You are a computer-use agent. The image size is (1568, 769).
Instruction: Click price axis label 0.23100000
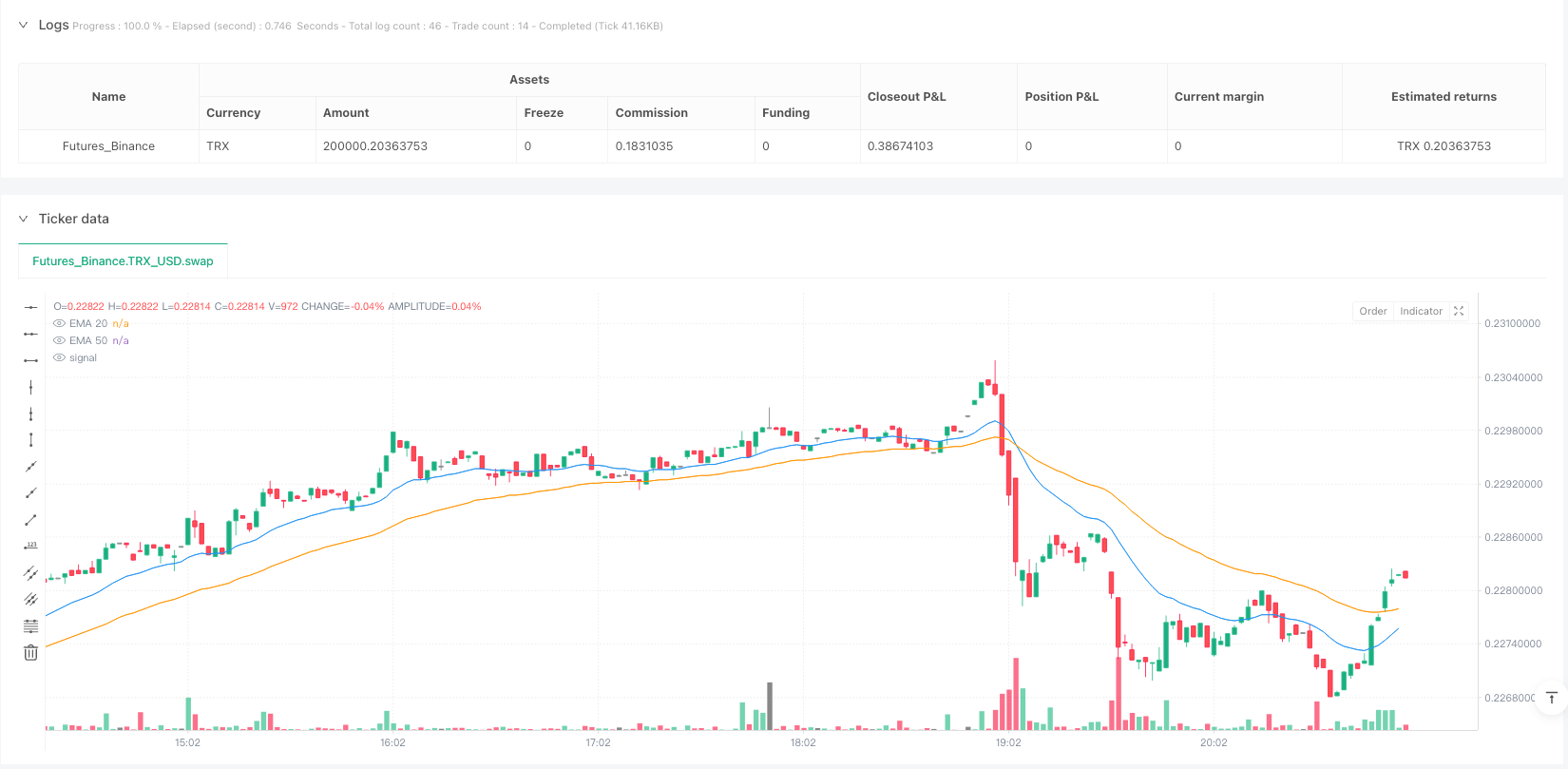pos(1512,323)
